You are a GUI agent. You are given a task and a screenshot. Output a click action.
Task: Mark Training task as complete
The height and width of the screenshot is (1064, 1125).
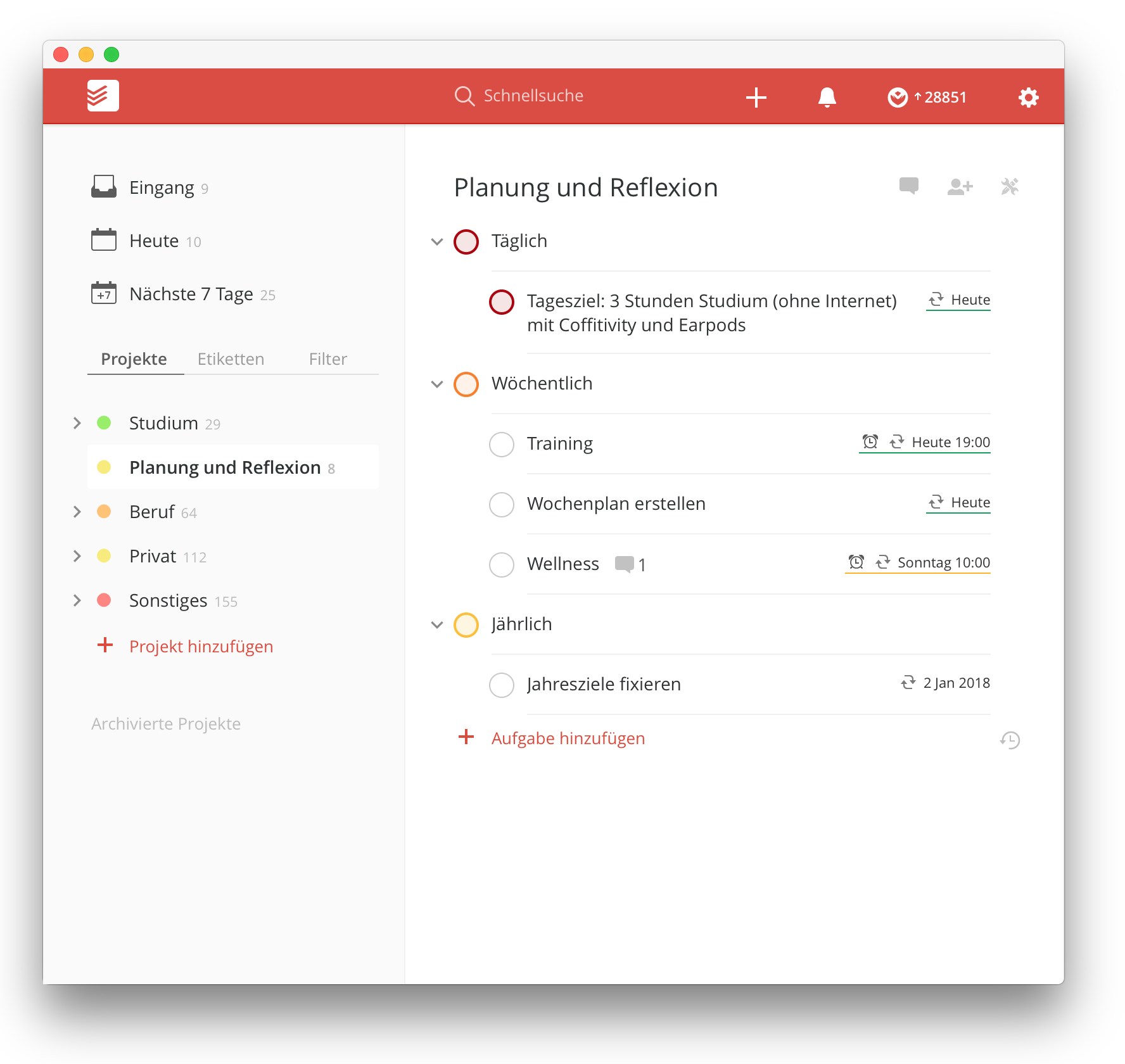[x=501, y=444]
